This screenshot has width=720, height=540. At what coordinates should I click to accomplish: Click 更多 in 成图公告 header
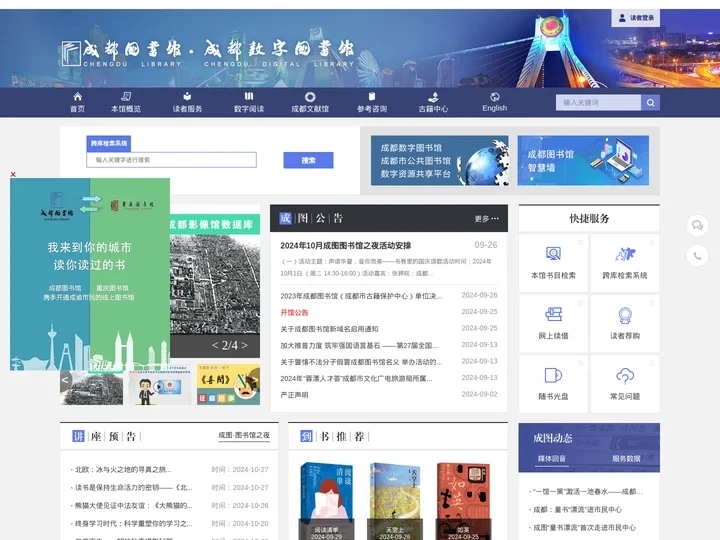coord(486,219)
